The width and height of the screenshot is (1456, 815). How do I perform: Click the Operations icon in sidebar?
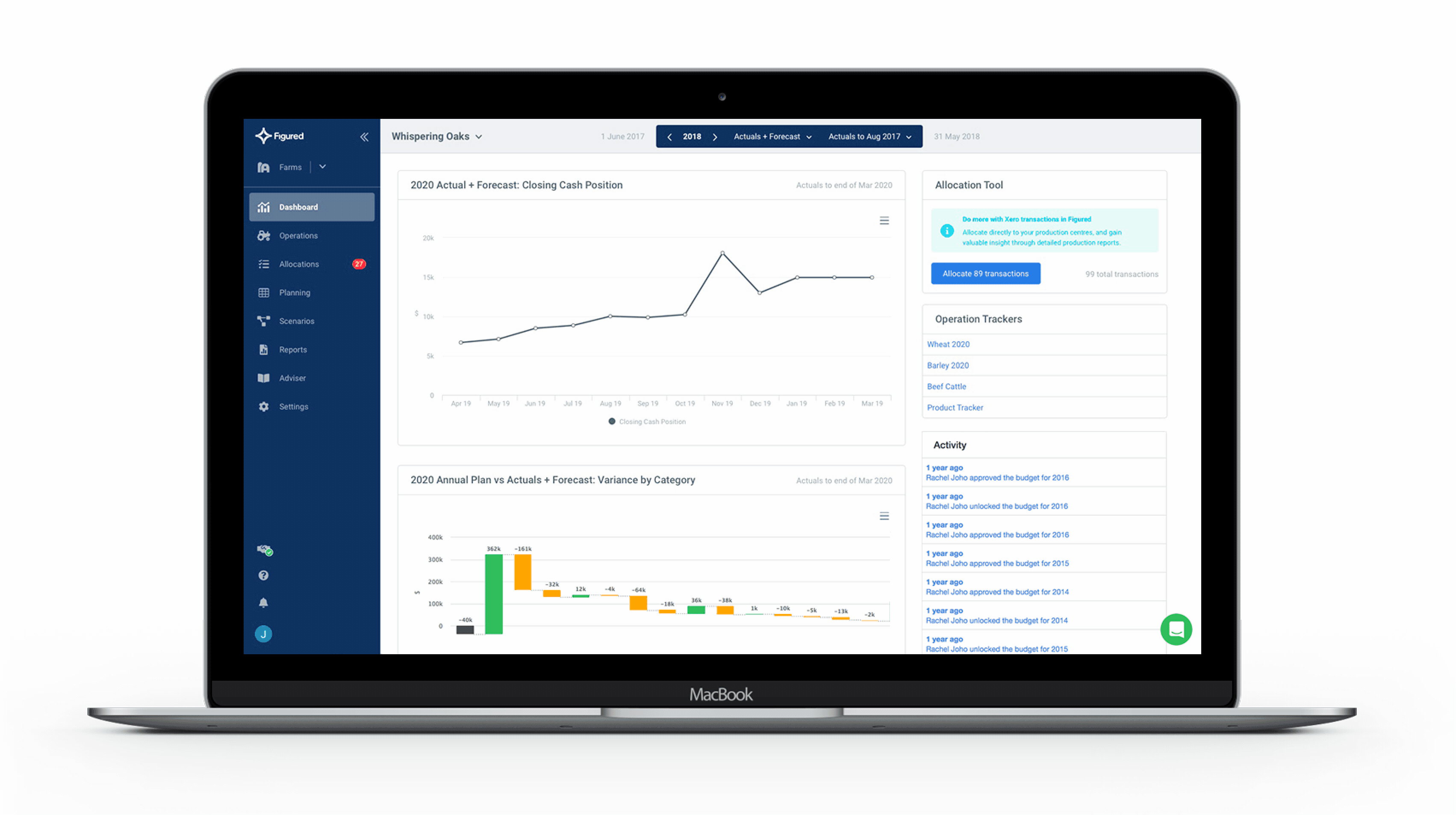point(265,235)
